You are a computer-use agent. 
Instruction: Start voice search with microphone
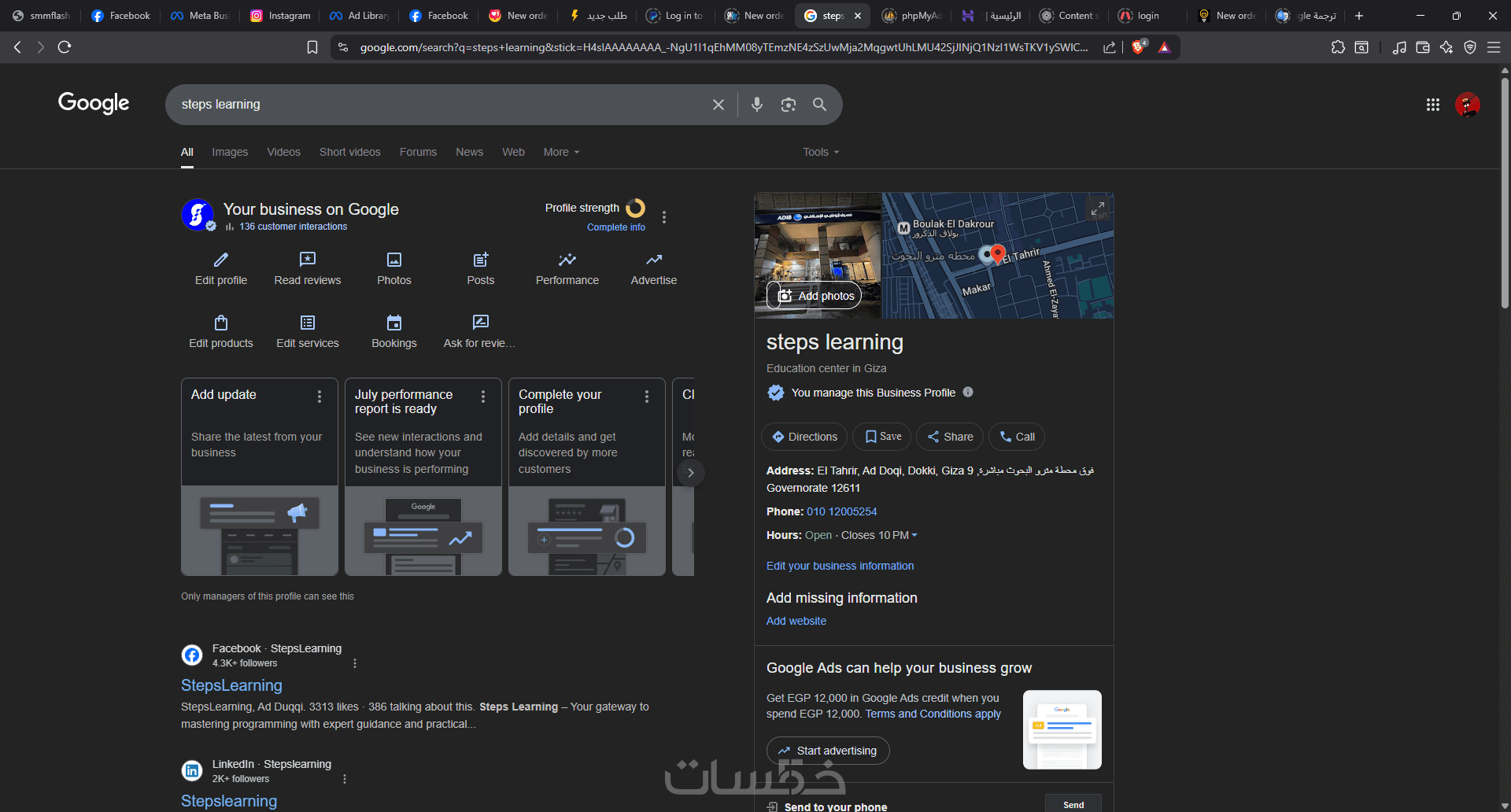point(757,105)
